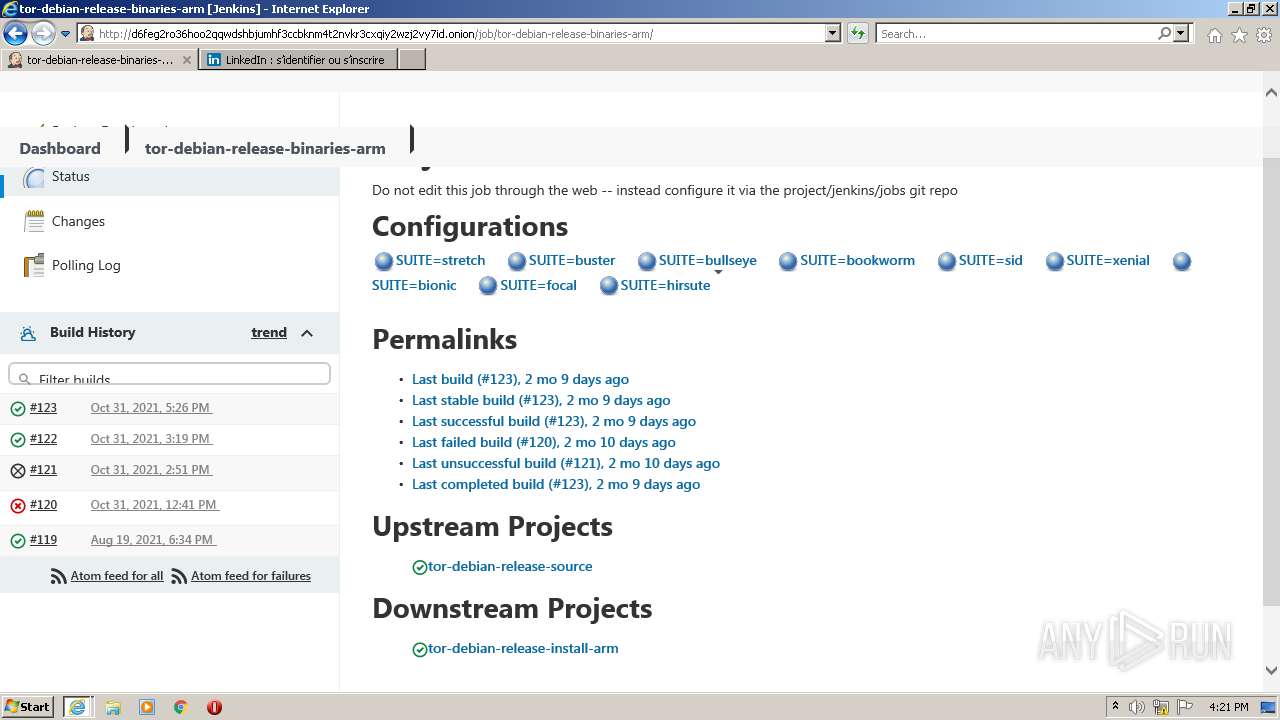
Task: Click blue ball icon beside SUITE=sid
Action: [947, 261]
